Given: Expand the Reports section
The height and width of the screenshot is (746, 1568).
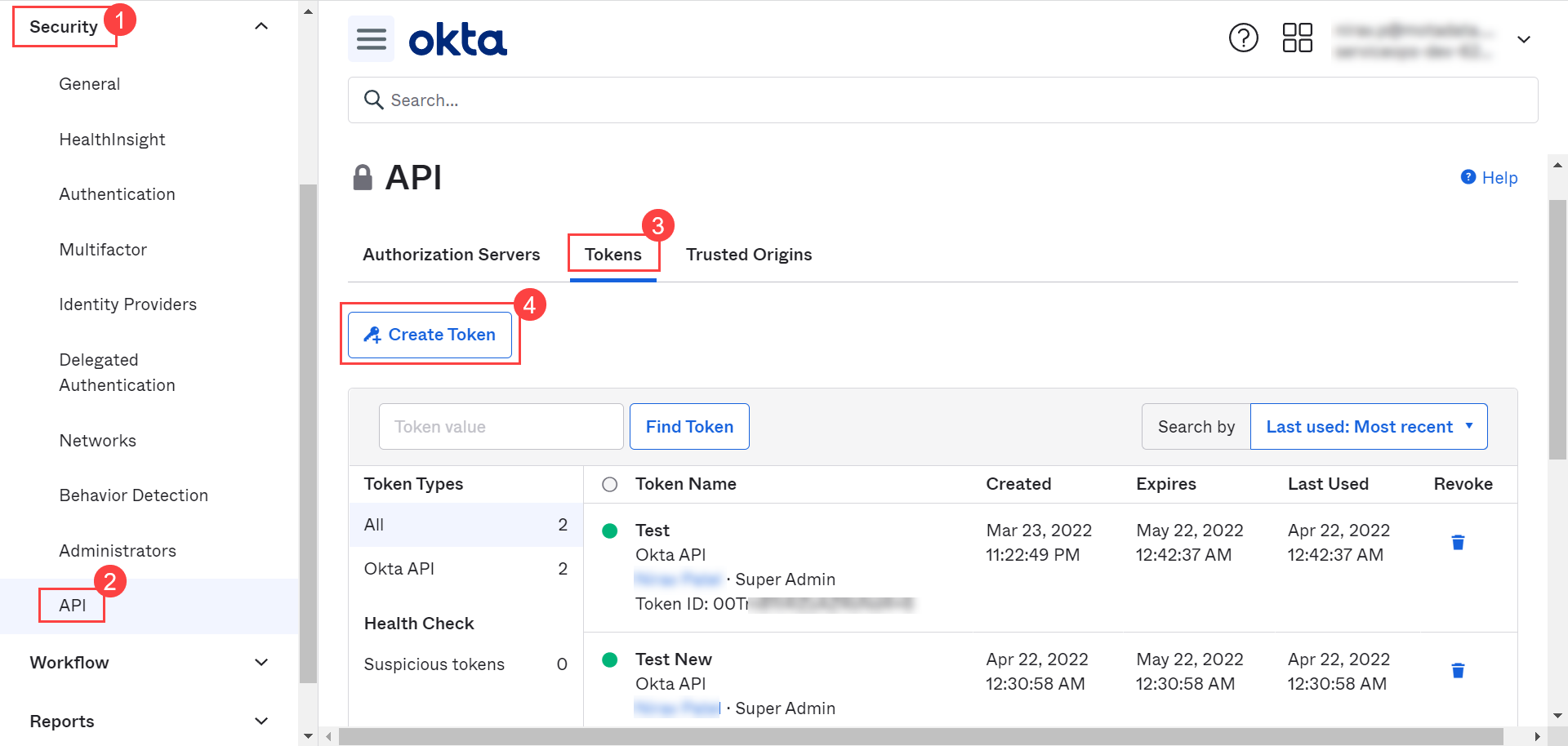Looking at the screenshot, I should [149, 722].
